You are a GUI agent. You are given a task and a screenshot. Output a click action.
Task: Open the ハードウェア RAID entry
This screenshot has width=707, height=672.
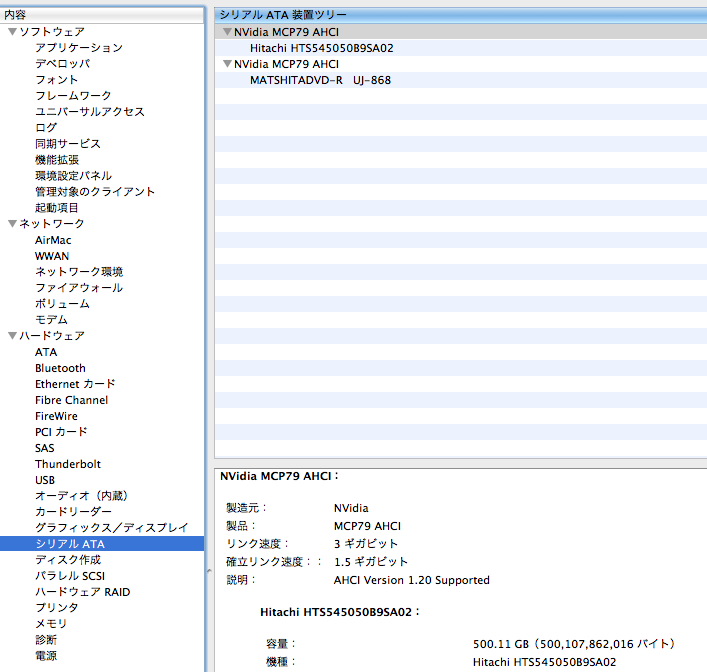pos(83,592)
